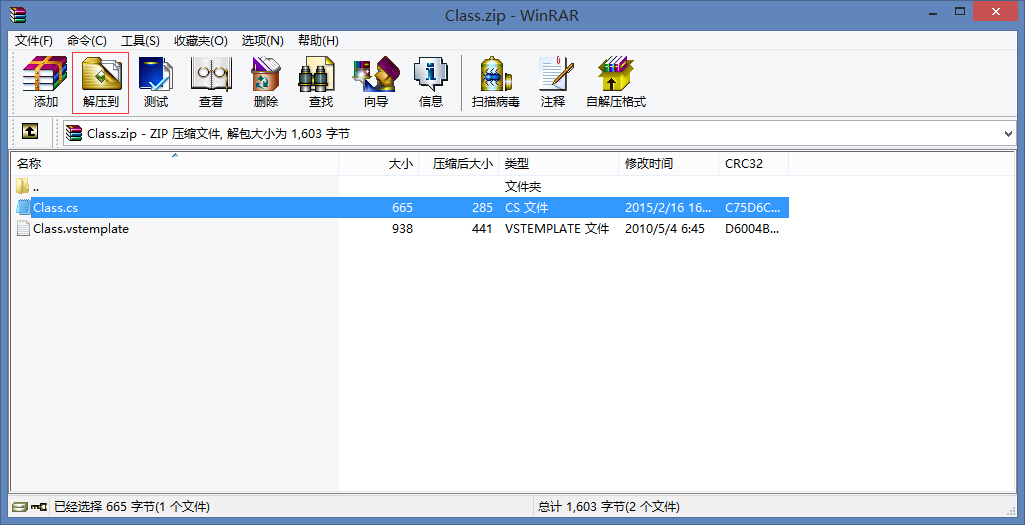Click the Class.vstemplate file icon

pyautogui.click(x=23, y=228)
